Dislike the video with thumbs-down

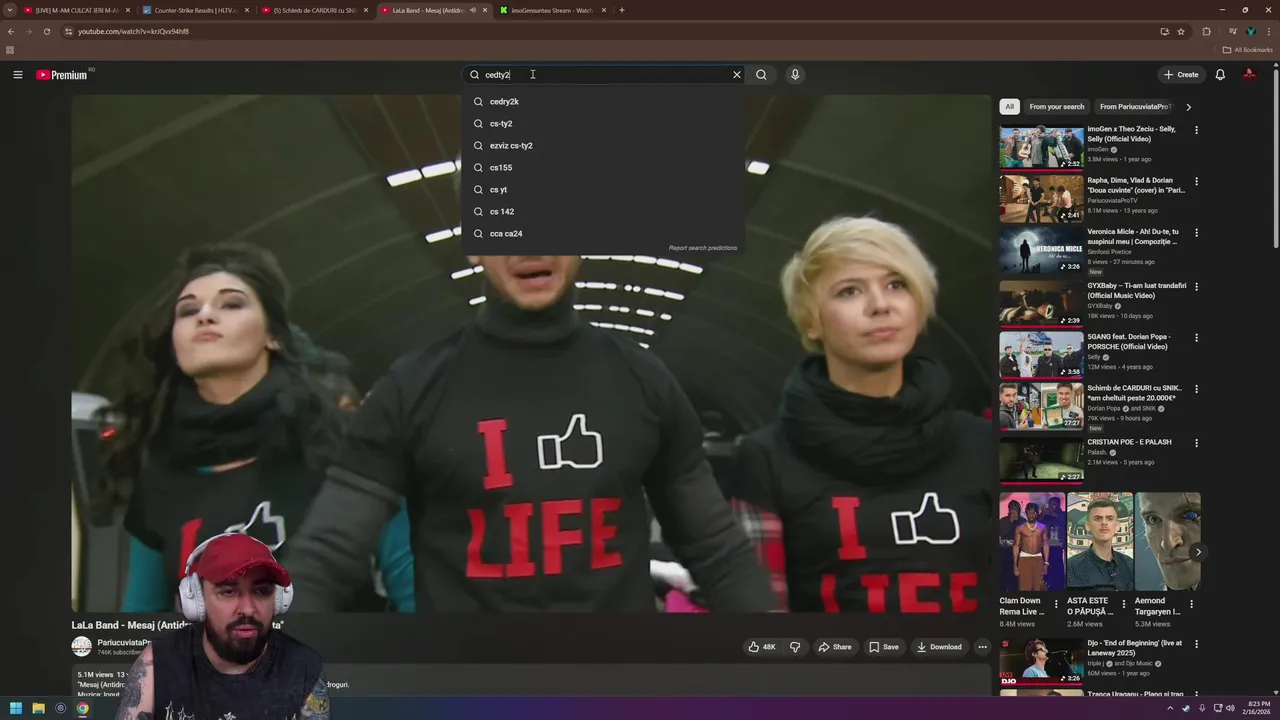tap(795, 647)
